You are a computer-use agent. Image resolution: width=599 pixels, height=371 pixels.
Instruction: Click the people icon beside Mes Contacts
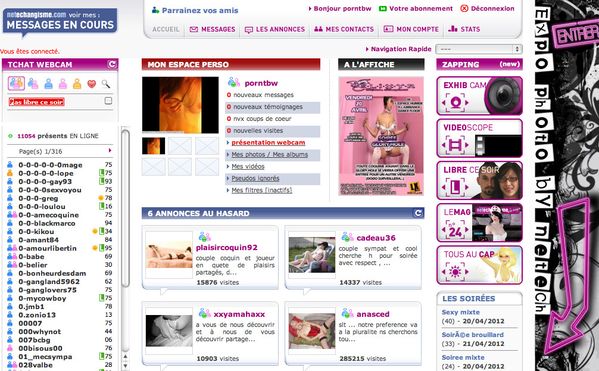tap(318, 29)
